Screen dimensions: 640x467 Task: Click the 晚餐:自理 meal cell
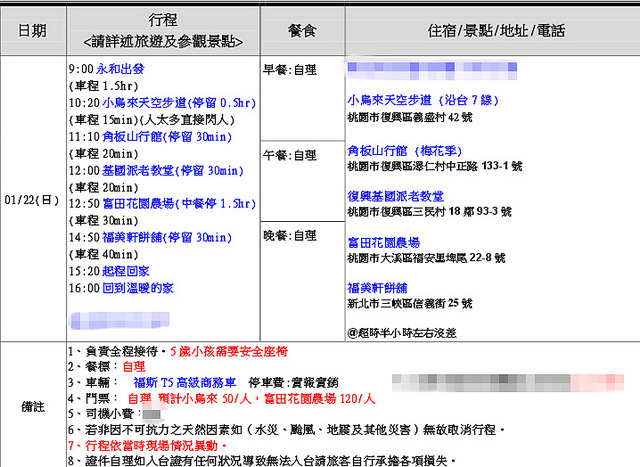(x=289, y=236)
